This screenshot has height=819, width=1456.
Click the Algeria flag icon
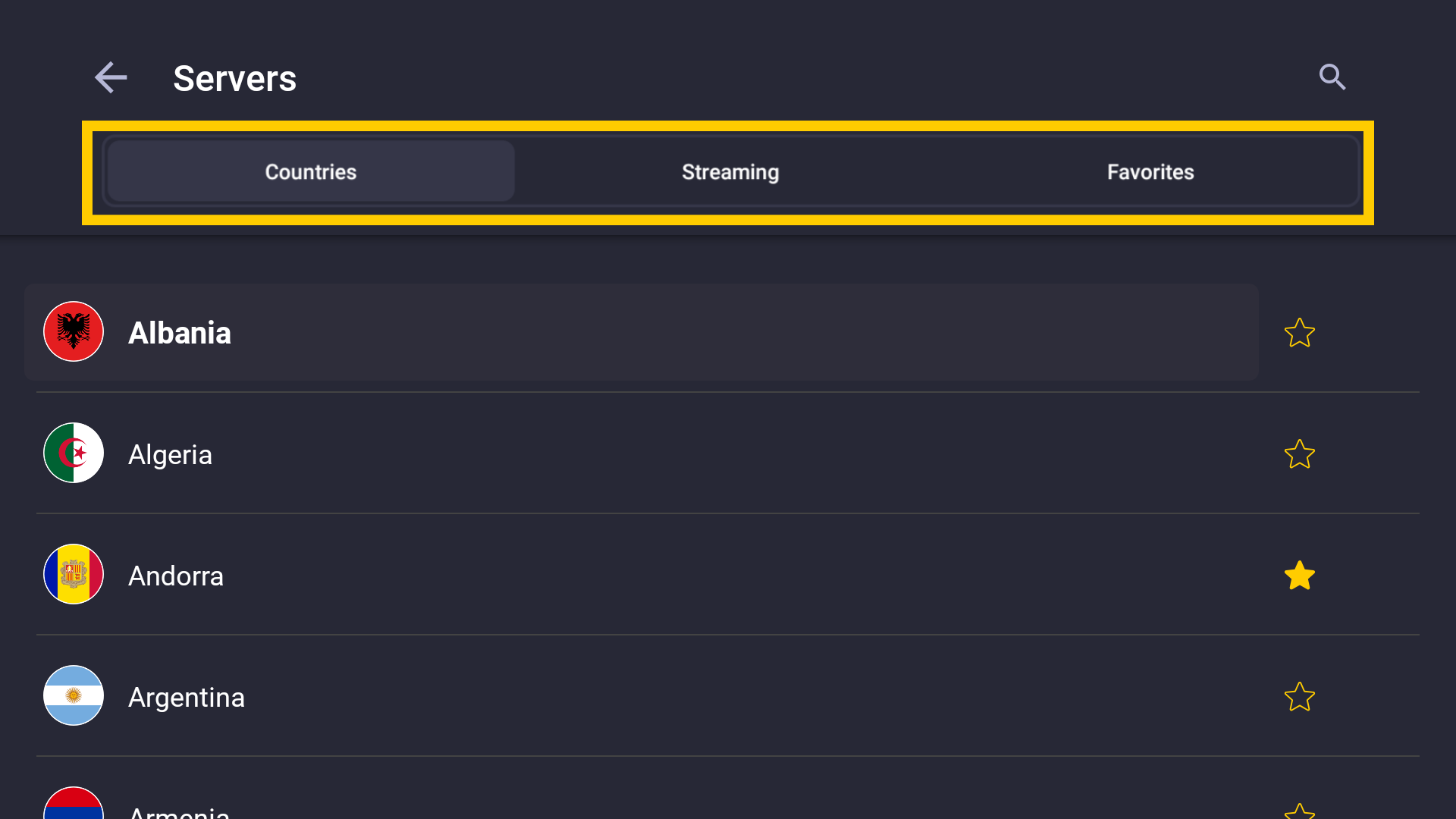(x=74, y=453)
